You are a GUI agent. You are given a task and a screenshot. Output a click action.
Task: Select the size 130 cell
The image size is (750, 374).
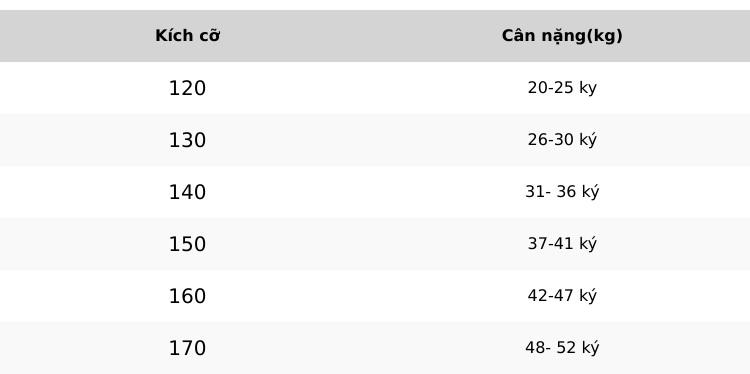[x=188, y=140]
